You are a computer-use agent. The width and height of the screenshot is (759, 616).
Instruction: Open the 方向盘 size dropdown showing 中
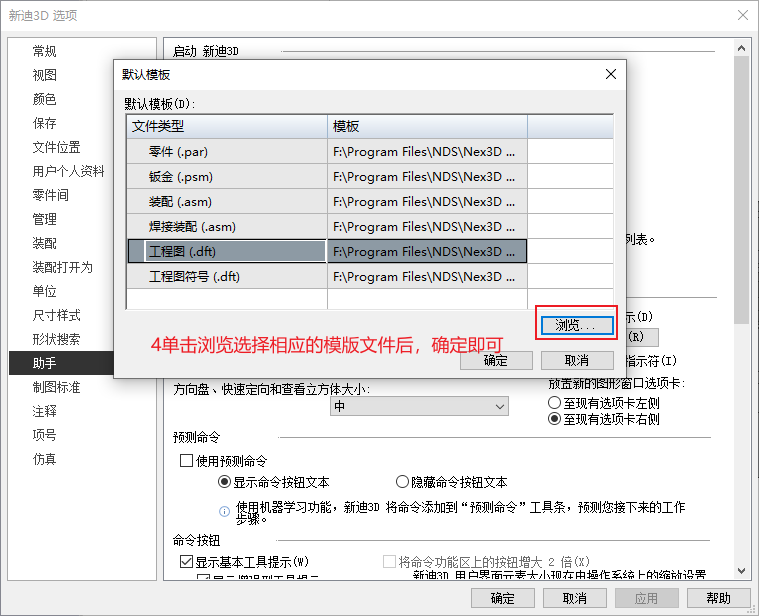(419, 406)
